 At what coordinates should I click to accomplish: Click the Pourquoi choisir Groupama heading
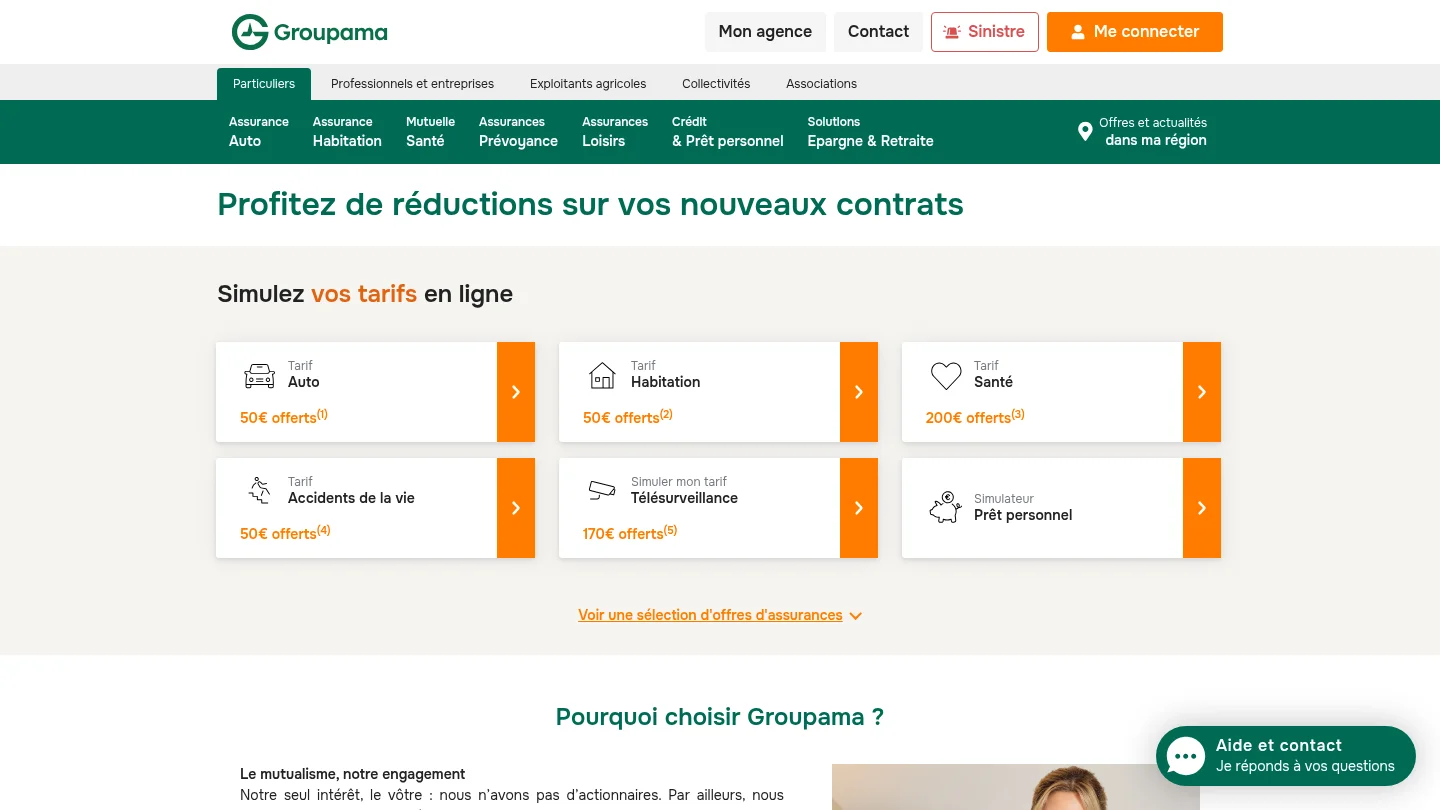(x=720, y=717)
